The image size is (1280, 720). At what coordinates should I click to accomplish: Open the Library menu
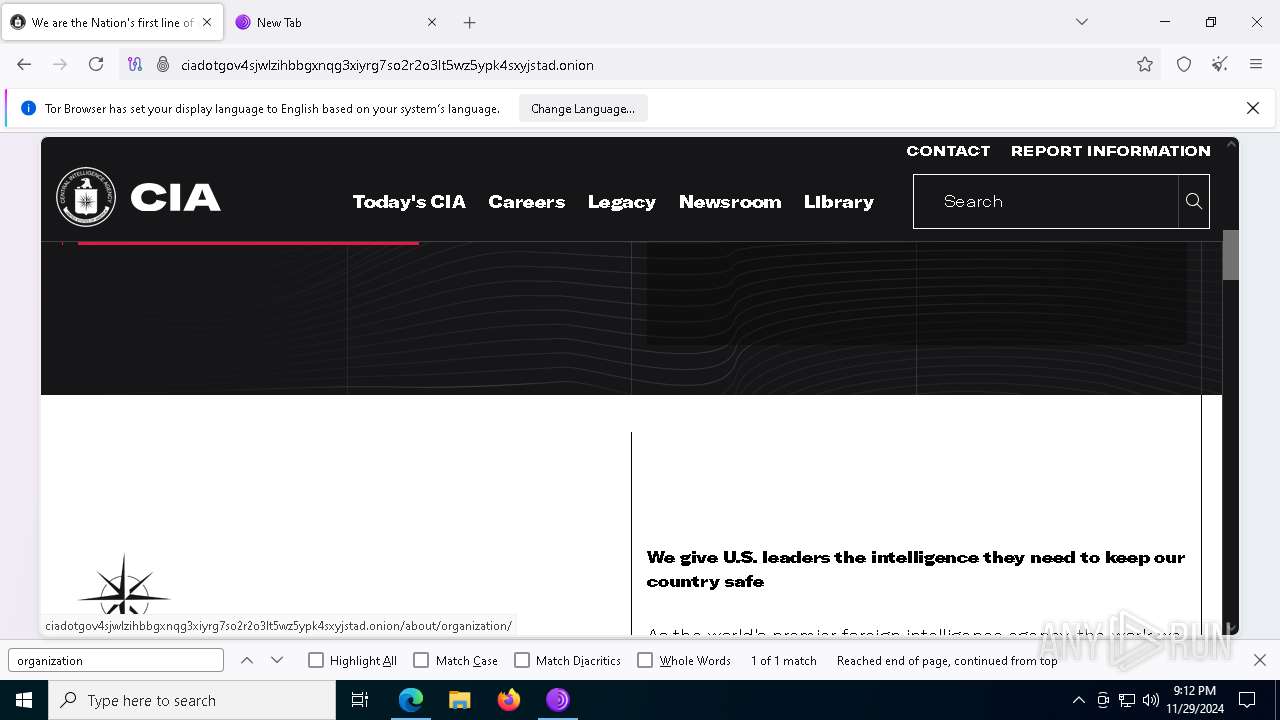[839, 201]
